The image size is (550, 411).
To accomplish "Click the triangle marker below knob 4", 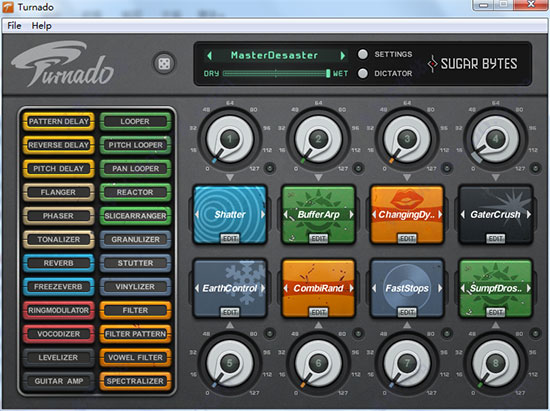I will 495,177.
